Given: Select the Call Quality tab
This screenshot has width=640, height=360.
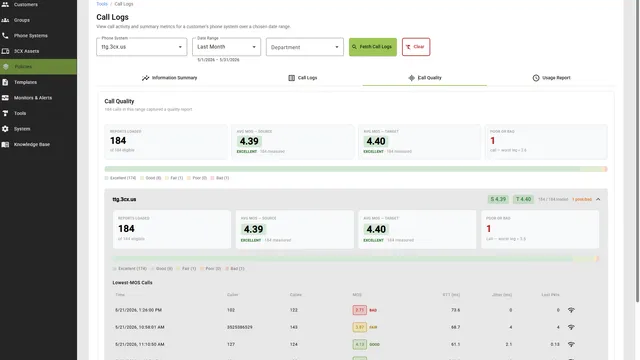Looking at the screenshot, I should pyautogui.click(x=425, y=78).
